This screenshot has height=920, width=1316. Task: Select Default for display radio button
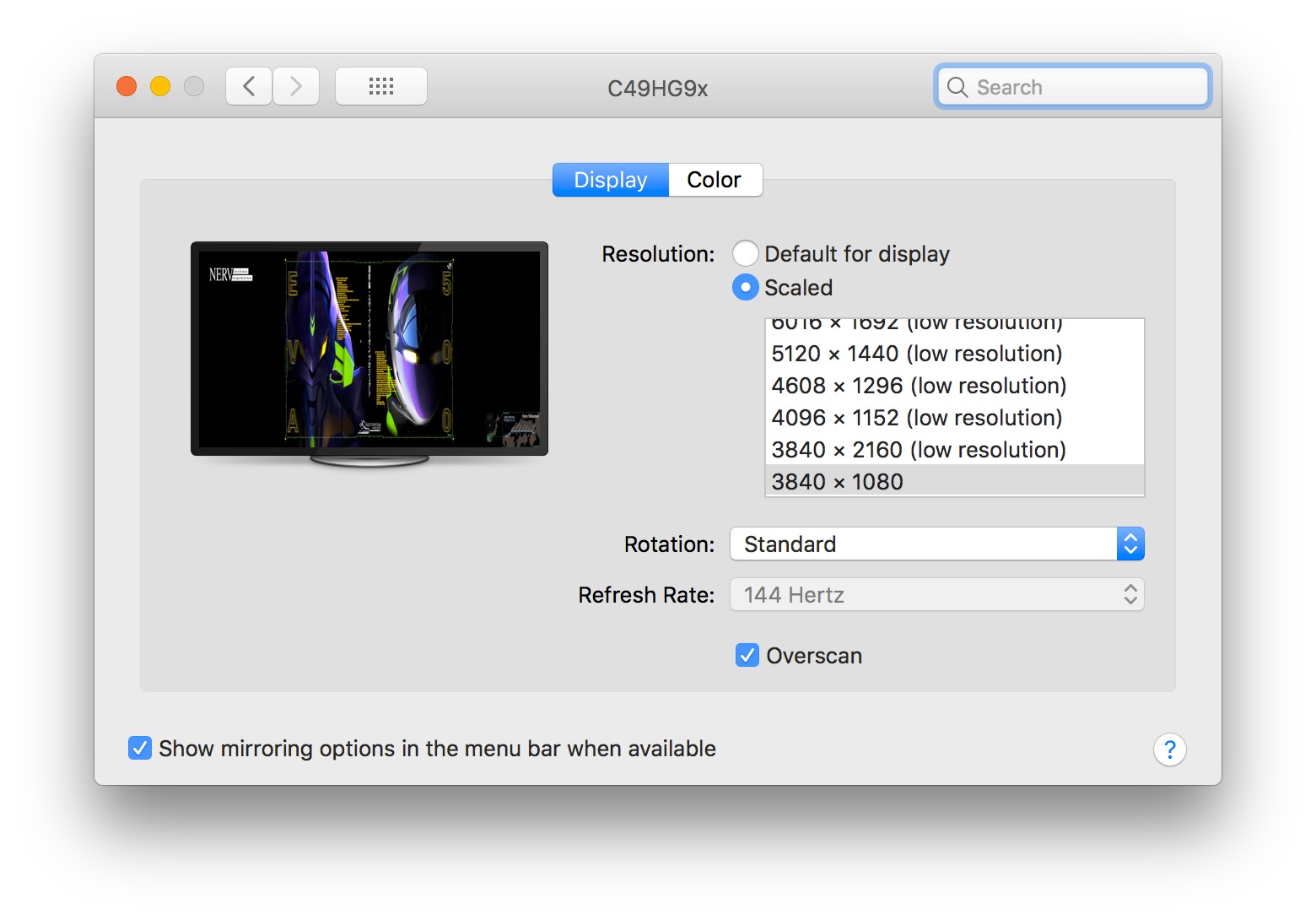(x=745, y=253)
